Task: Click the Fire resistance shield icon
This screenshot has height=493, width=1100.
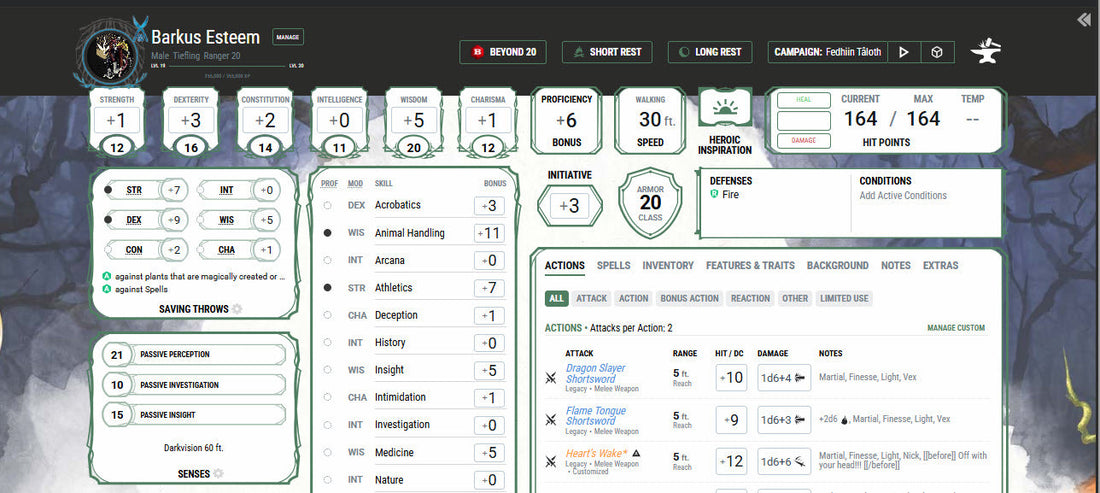Action: point(714,195)
